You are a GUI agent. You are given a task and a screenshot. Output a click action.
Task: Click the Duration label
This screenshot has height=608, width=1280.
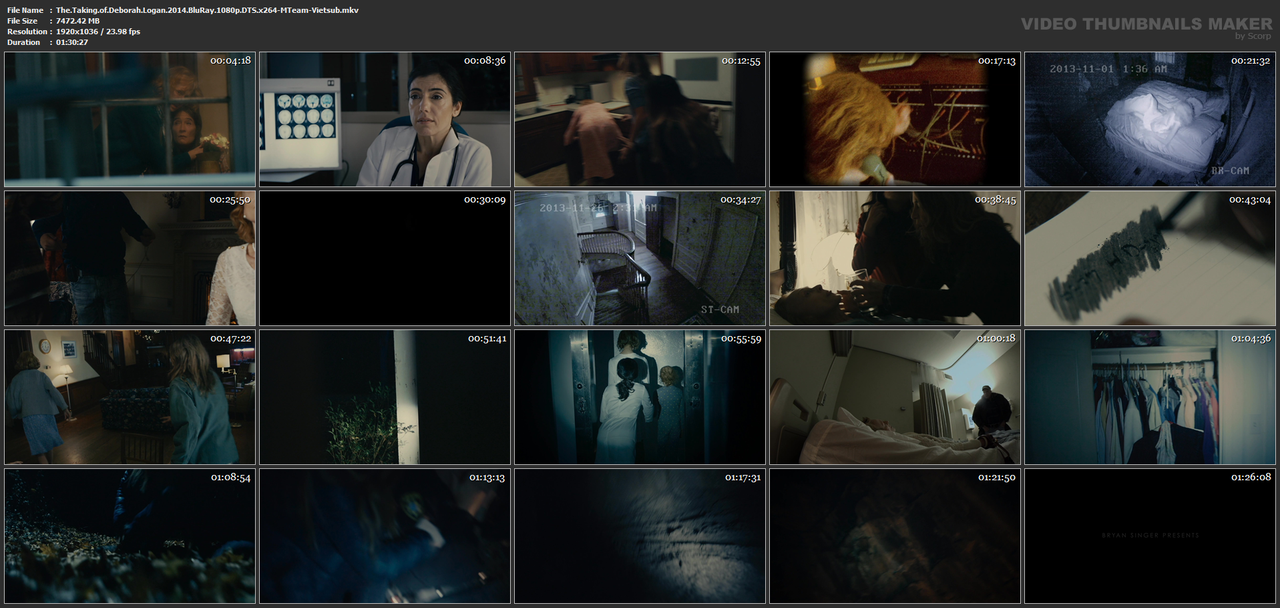[22, 42]
